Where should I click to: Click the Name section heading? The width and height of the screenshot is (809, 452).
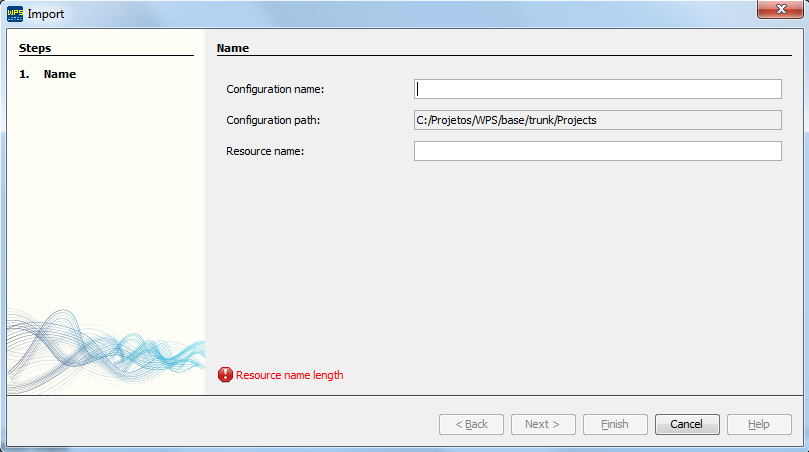[x=233, y=47]
